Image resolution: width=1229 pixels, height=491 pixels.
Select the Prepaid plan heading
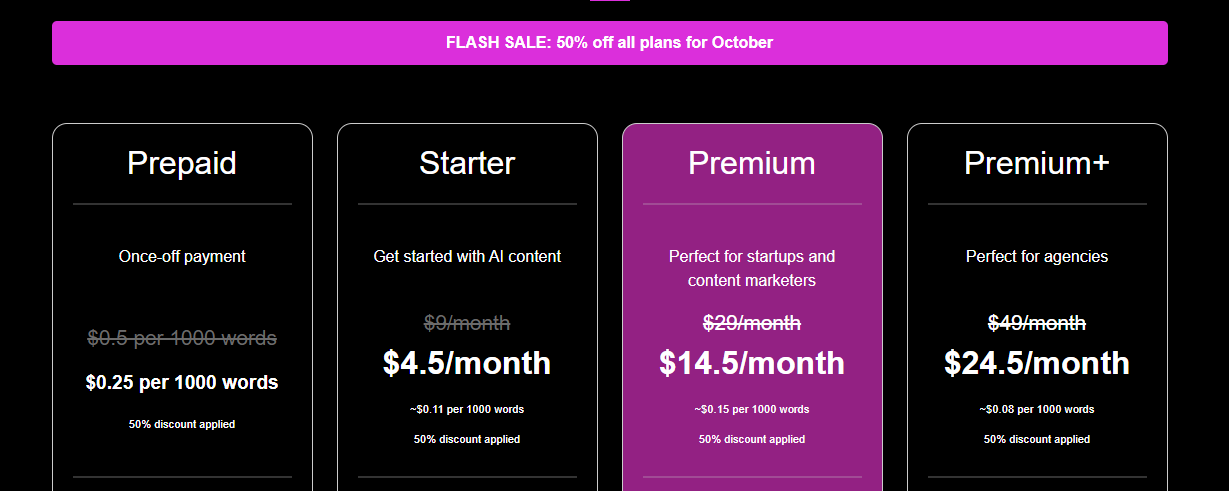tap(182, 163)
